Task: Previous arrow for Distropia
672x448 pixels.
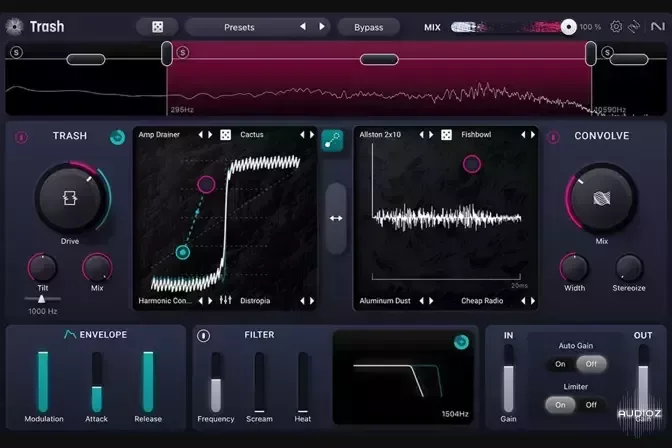Action: pos(302,301)
